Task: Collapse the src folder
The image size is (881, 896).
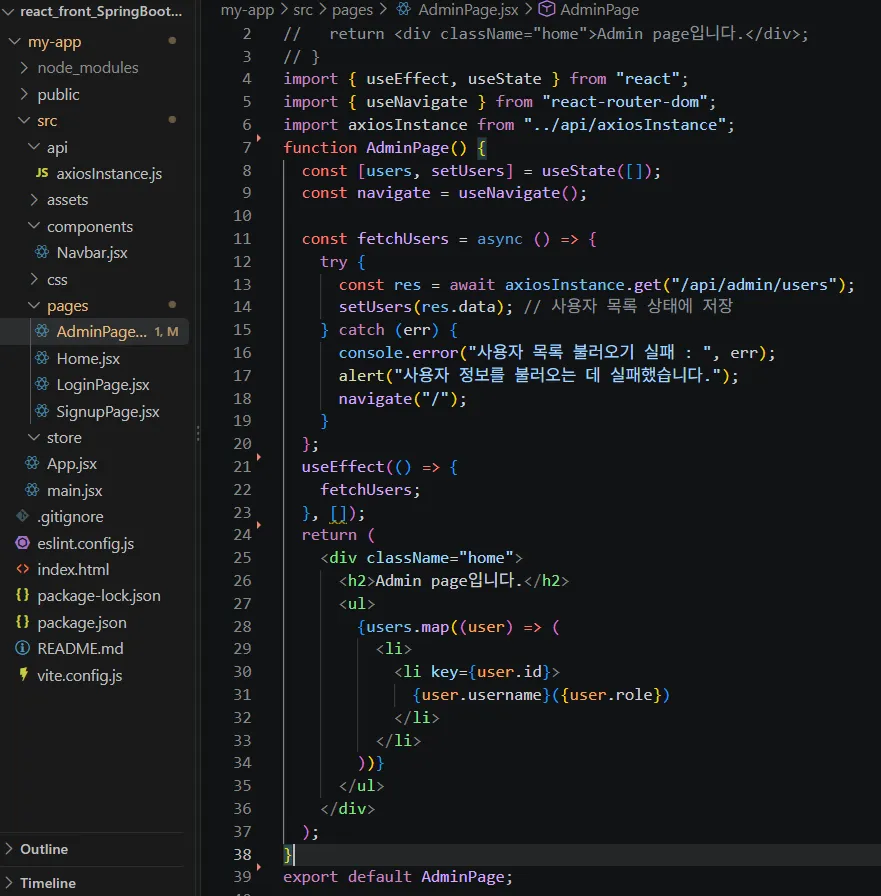Action: pyautogui.click(x=24, y=120)
